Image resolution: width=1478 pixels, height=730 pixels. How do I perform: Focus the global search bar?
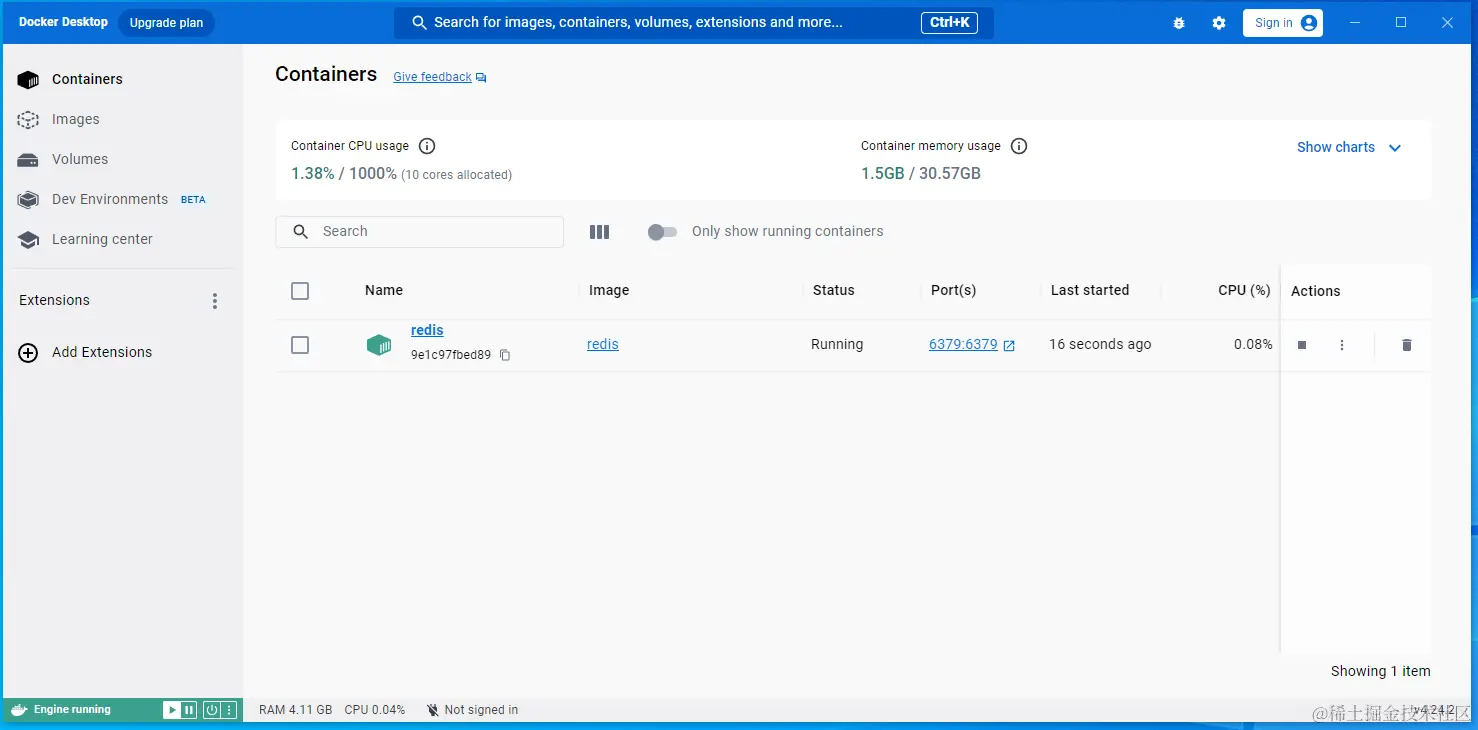[x=694, y=22]
